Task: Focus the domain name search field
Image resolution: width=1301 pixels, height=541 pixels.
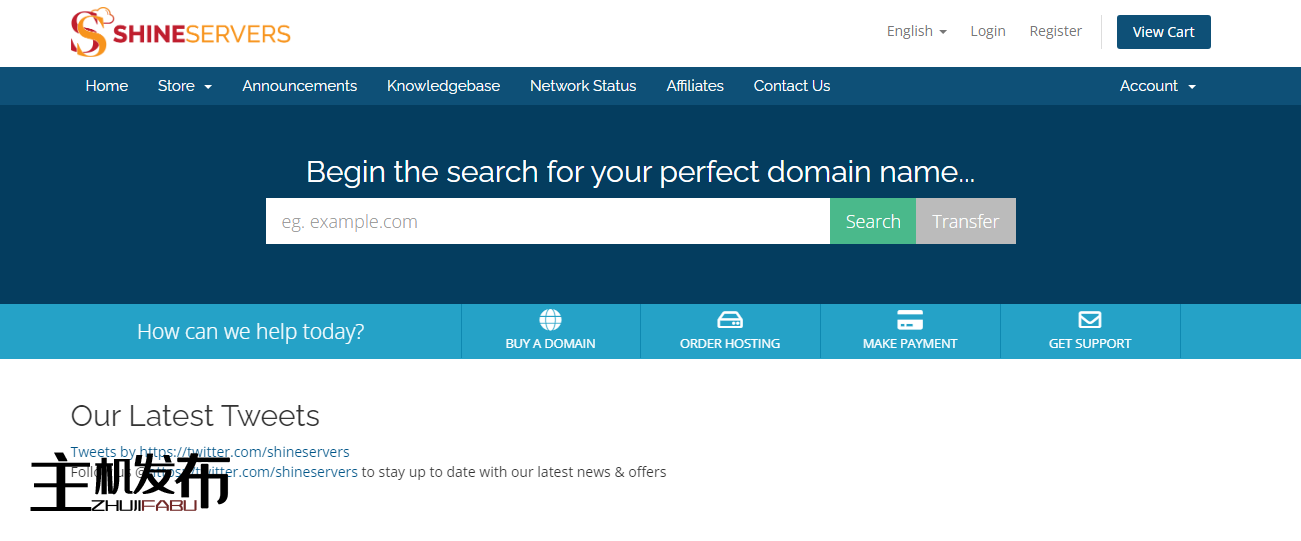Action: click(547, 221)
